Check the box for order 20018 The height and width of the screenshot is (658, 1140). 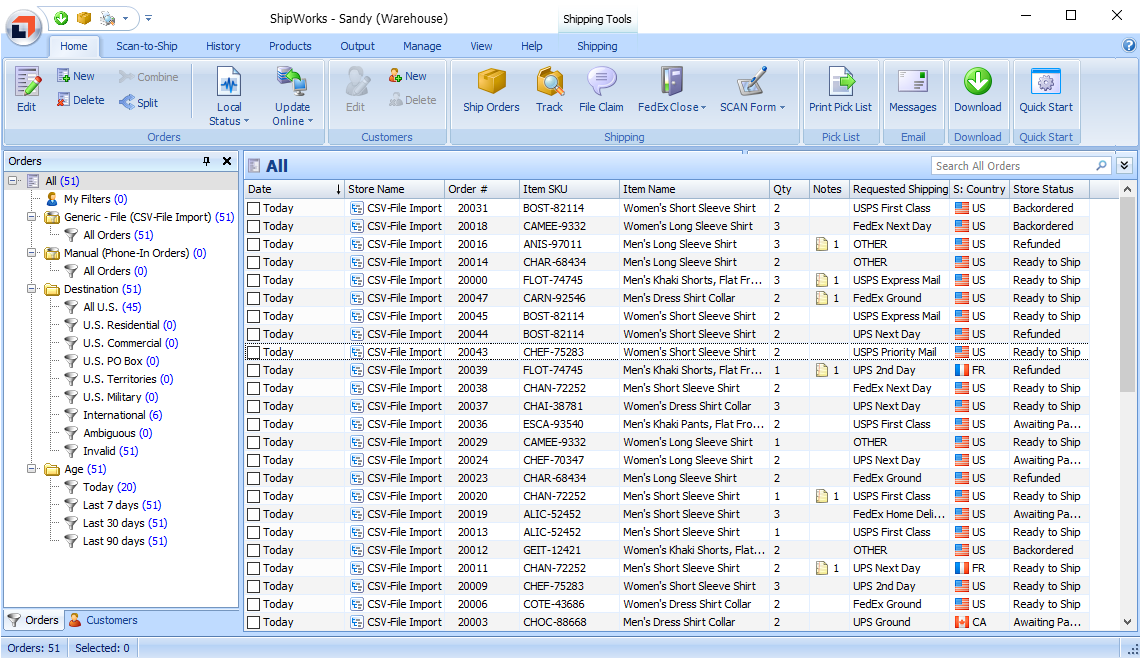click(x=254, y=226)
